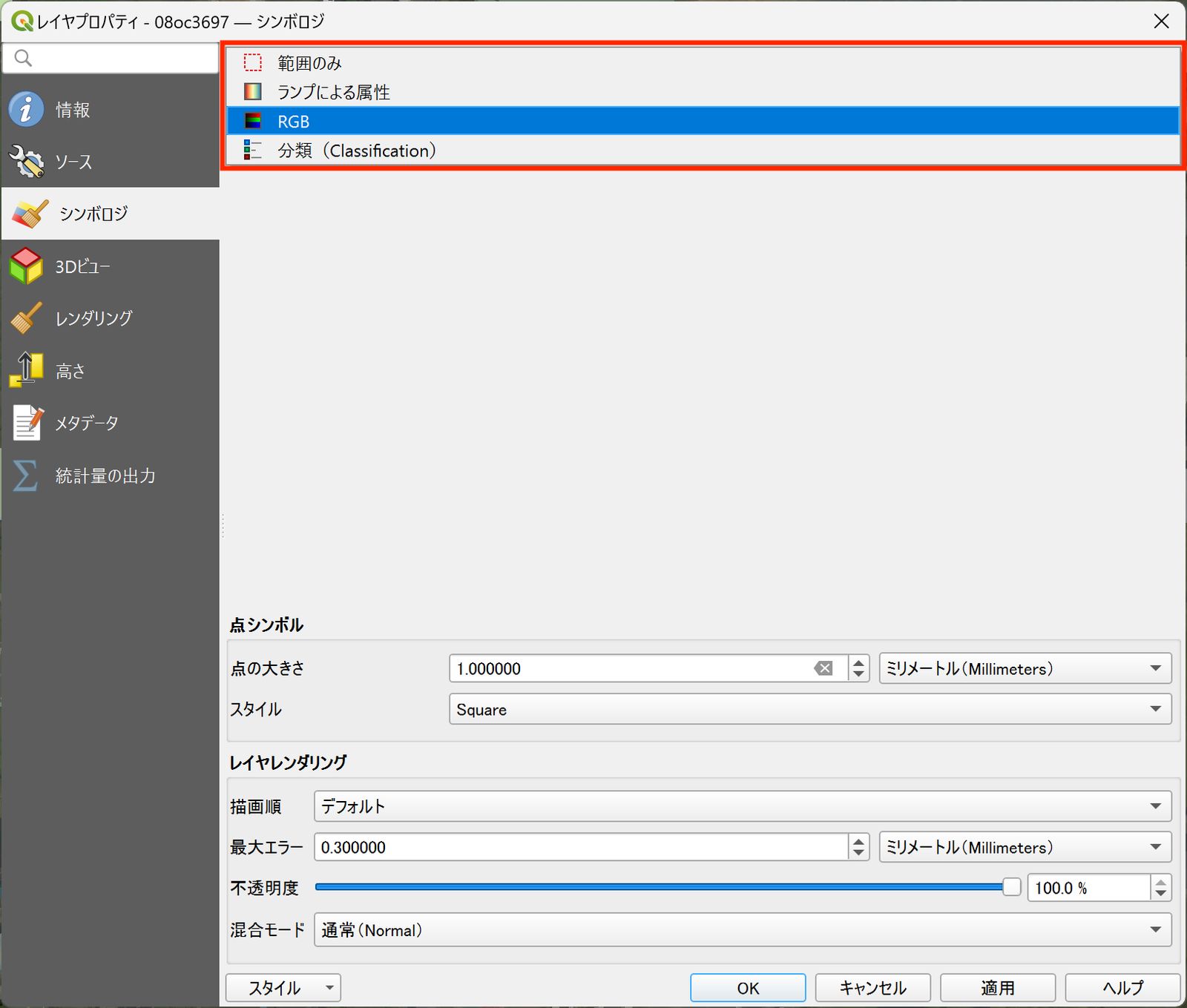This screenshot has width=1187, height=1008.
Task: Click the 点の大きさ stepper arrows
Action: point(858,668)
